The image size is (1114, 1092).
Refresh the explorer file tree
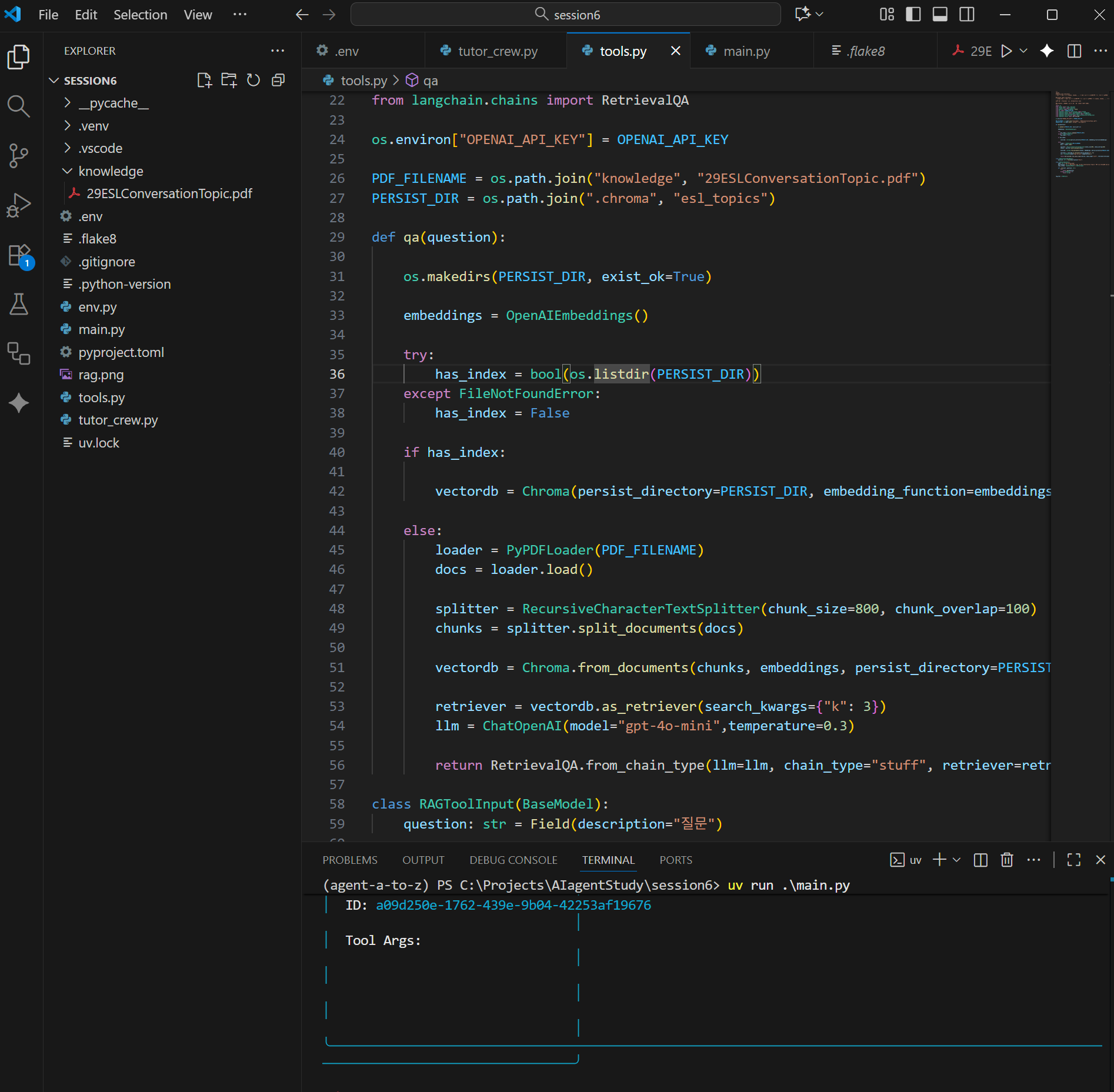tap(253, 81)
